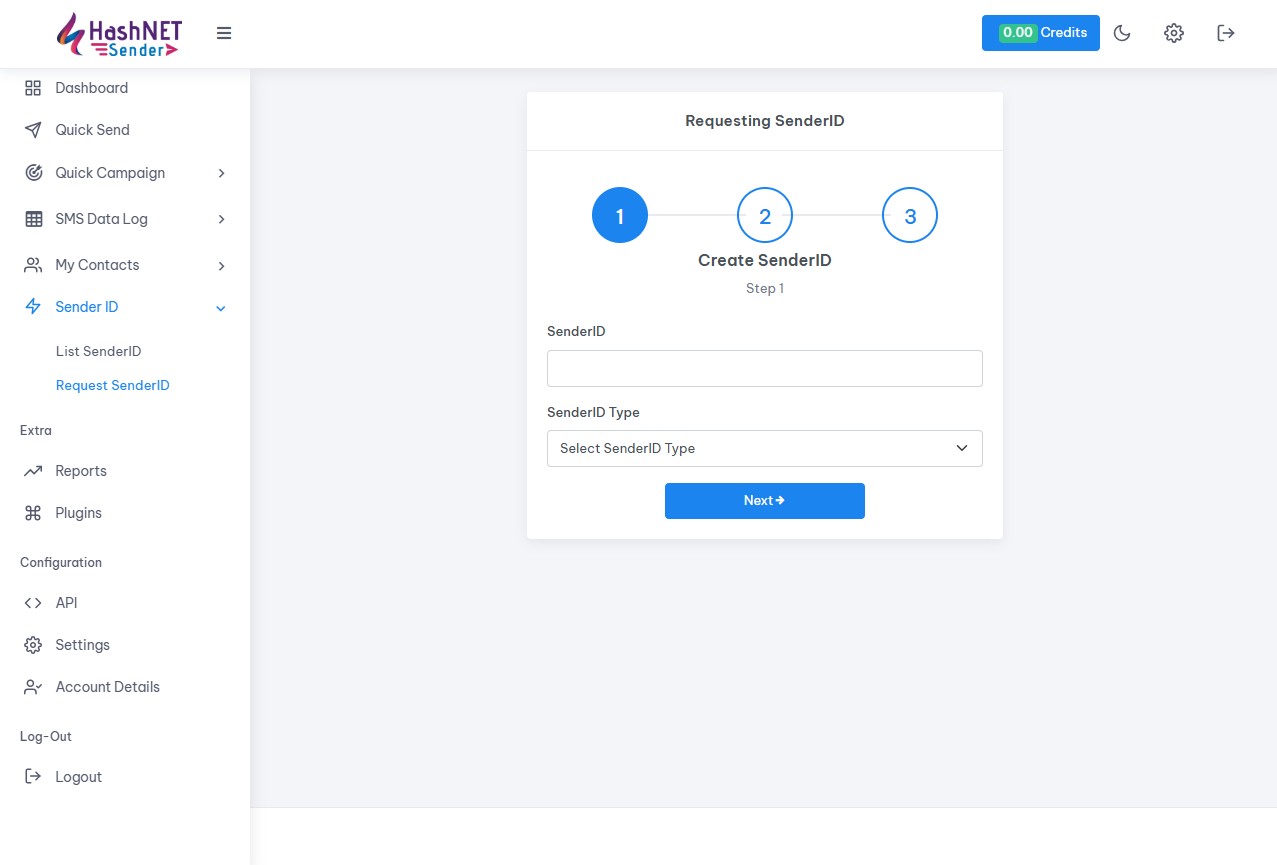
Task: Click the API code brackets icon
Action: point(33,603)
